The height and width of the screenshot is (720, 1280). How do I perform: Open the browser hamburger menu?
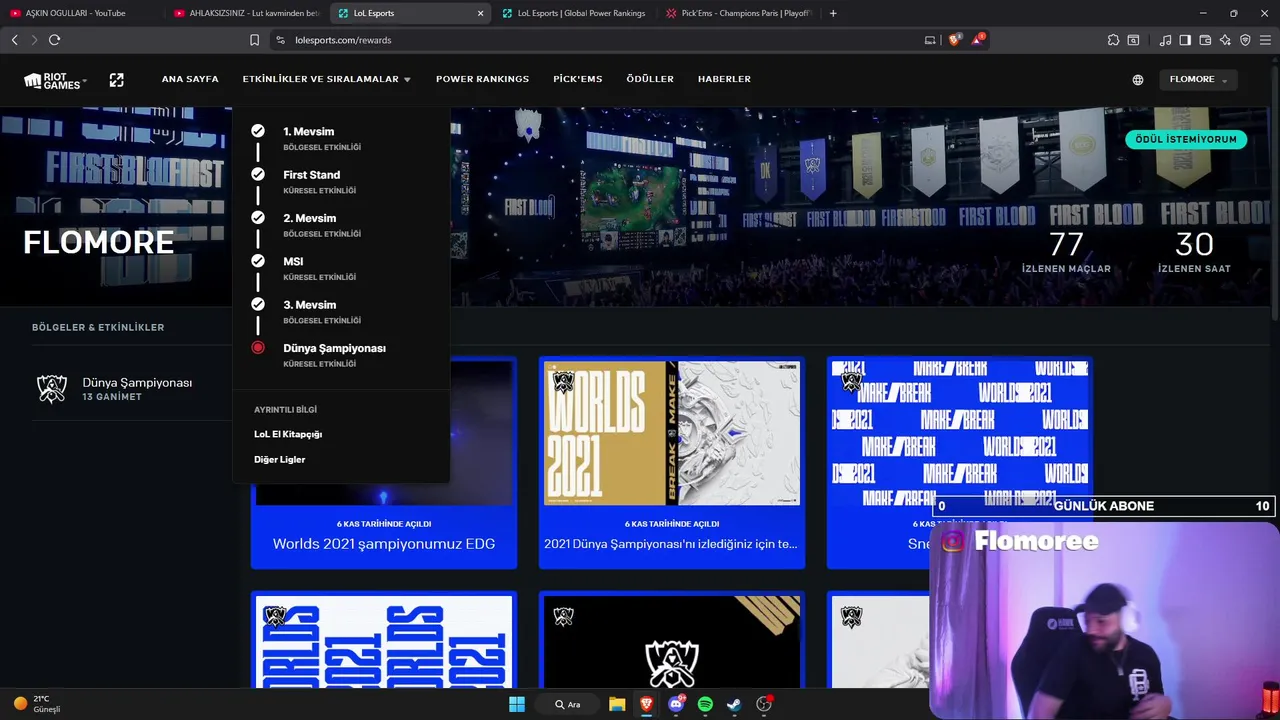tap(1265, 40)
